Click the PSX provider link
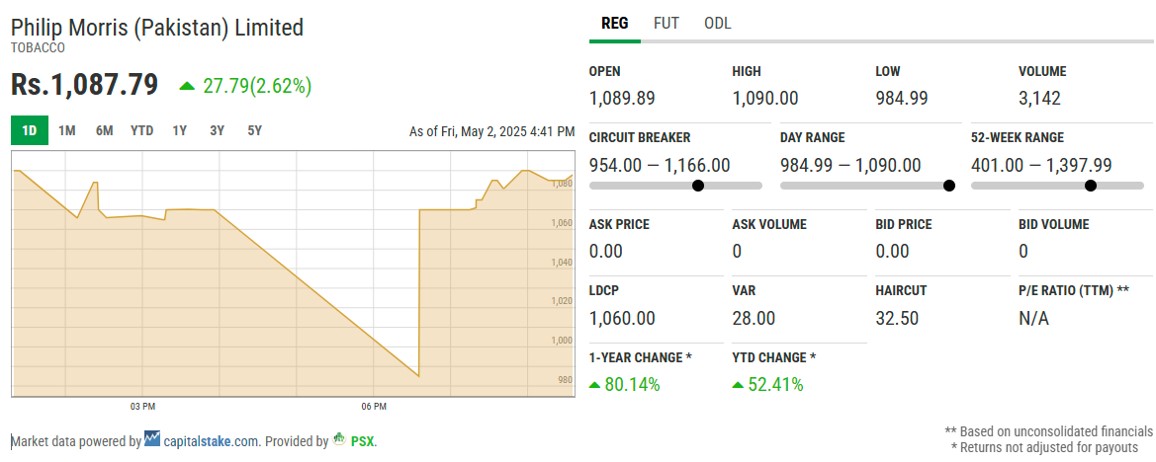The width and height of the screenshot is (1156, 462). click(362, 441)
